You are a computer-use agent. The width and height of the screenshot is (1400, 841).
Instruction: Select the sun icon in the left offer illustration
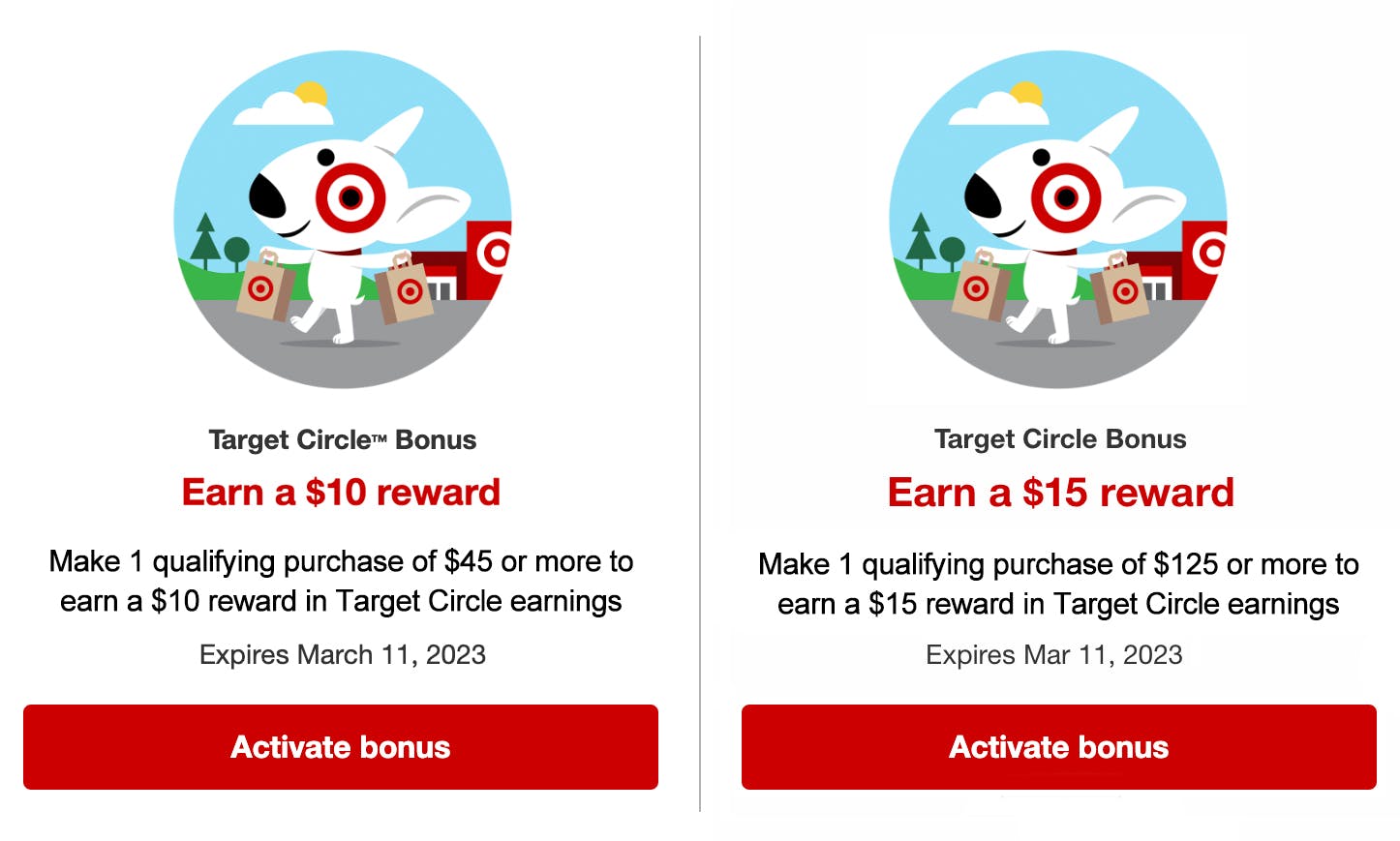(x=315, y=92)
